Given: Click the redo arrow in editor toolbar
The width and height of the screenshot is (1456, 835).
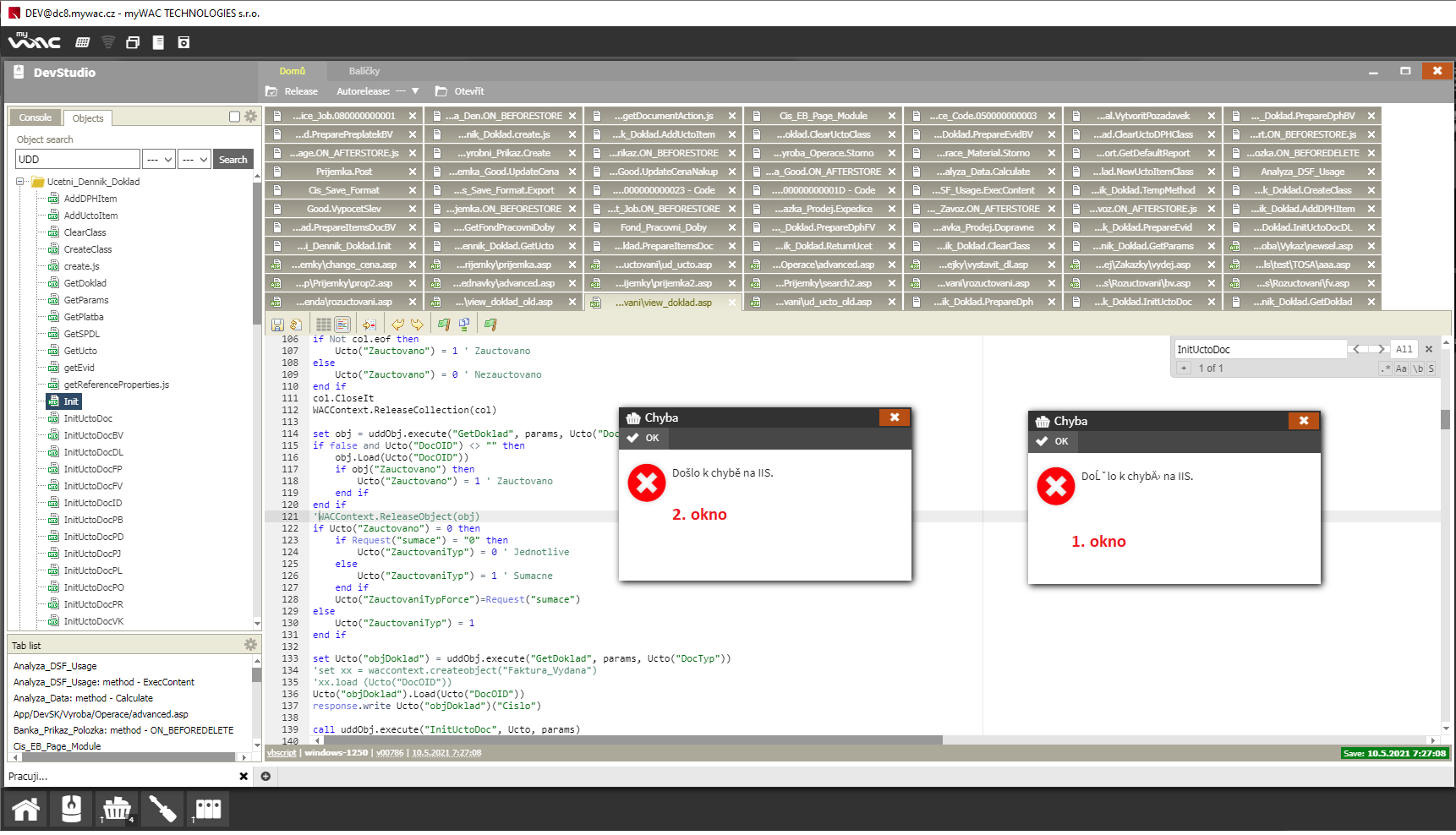Looking at the screenshot, I should click(417, 325).
